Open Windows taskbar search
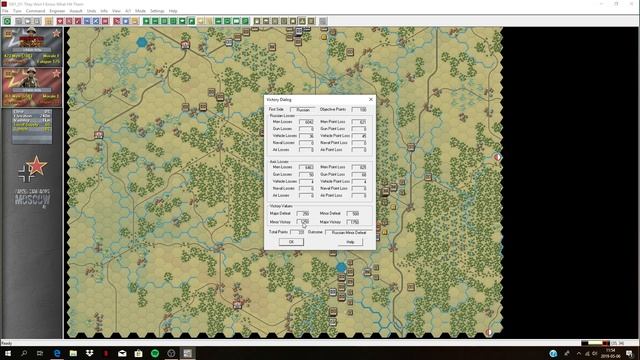This screenshot has height=360, width=640. [x=24, y=353]
